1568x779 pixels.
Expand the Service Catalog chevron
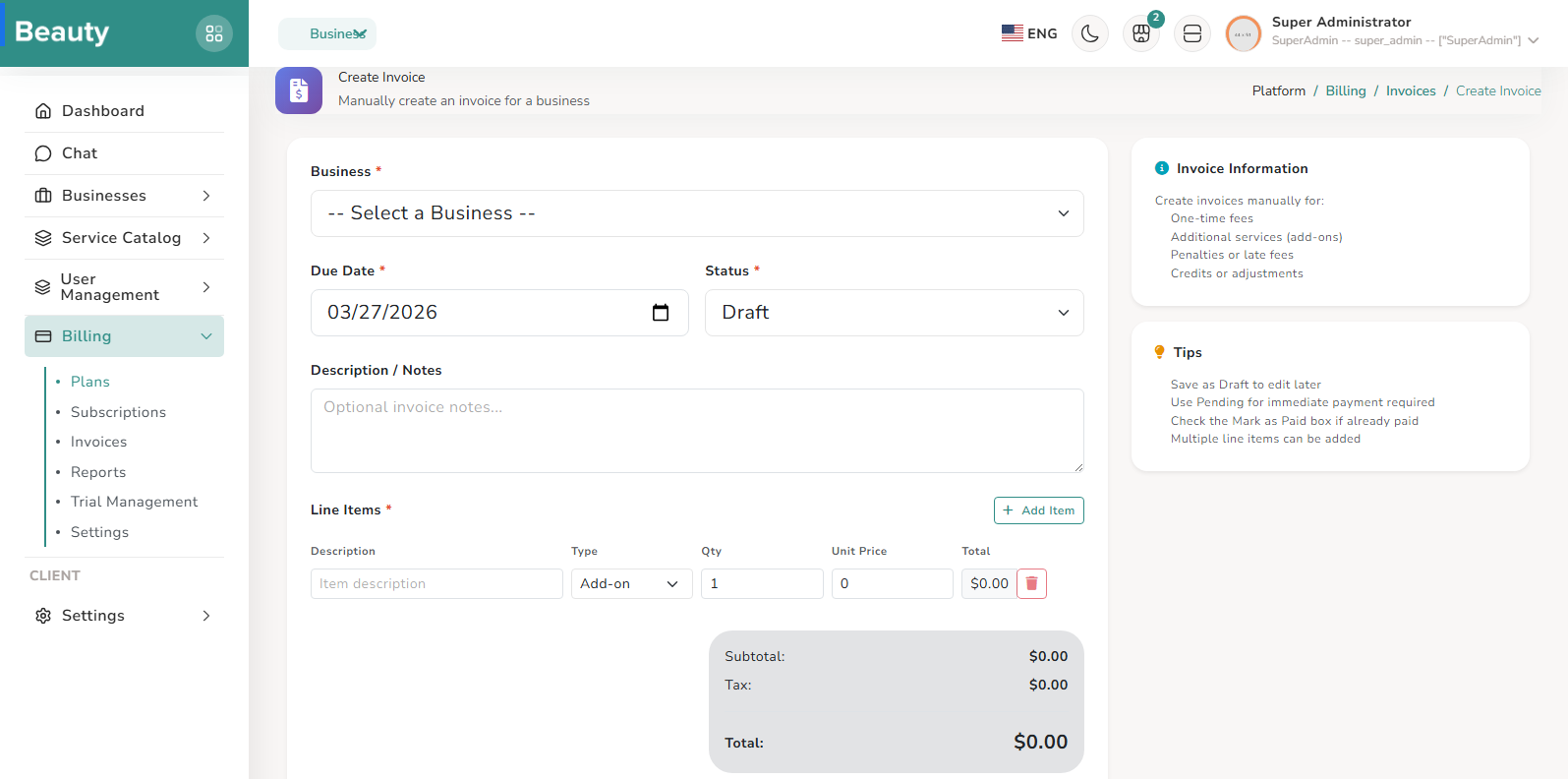coord(206,238)
